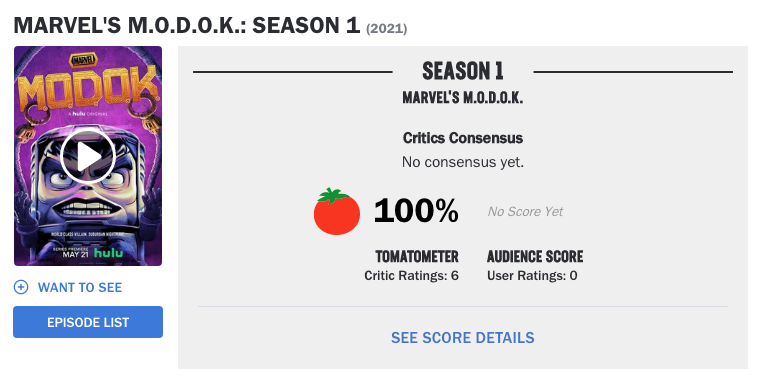The height and width of the screenshot is (386, 764).
Task: Add show via WANT TO SEE link
Action: pos(80,288)
